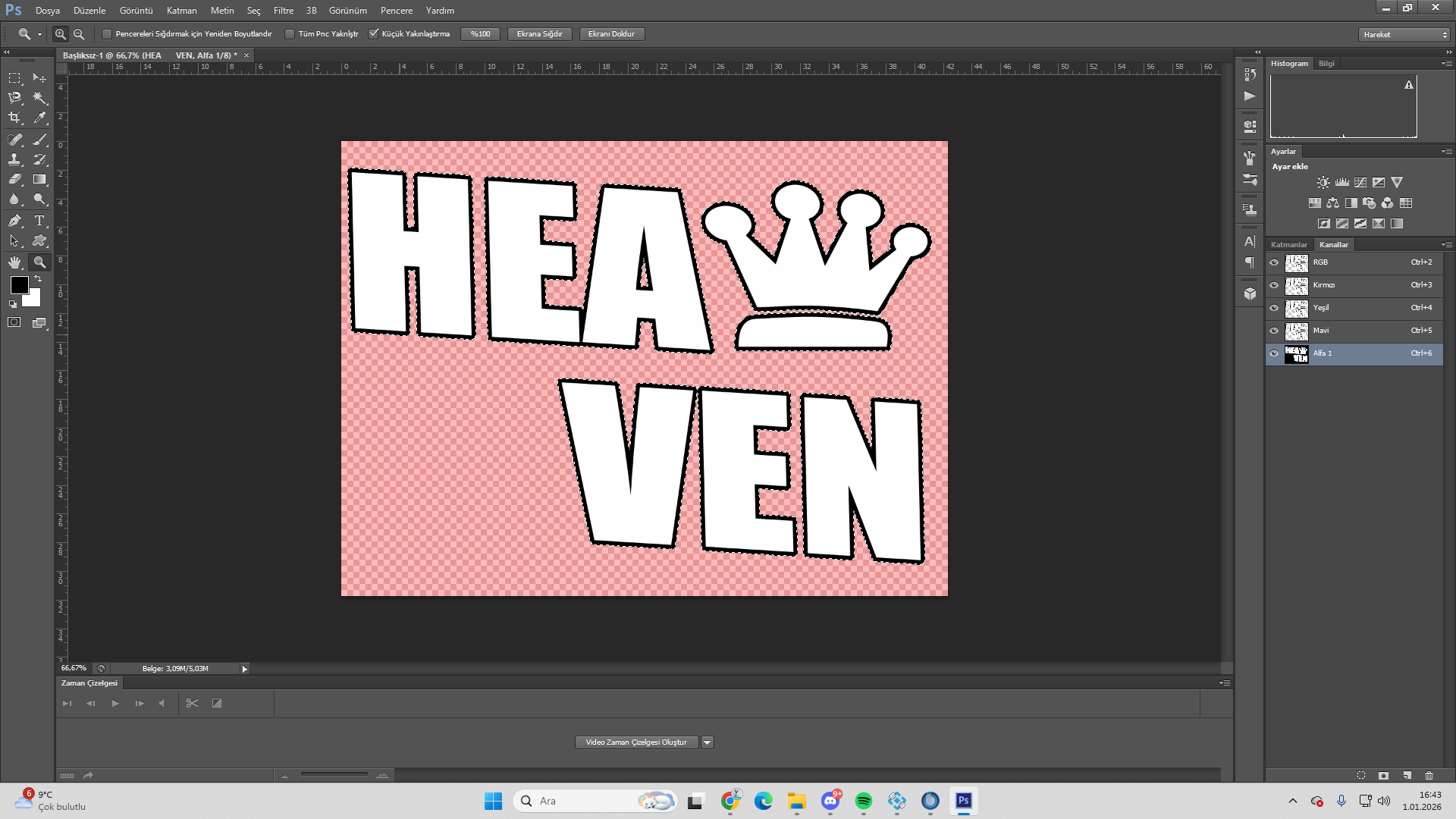Click the Ekrana Sığdır button
1456x819 pixels.
tap(539, 34)
